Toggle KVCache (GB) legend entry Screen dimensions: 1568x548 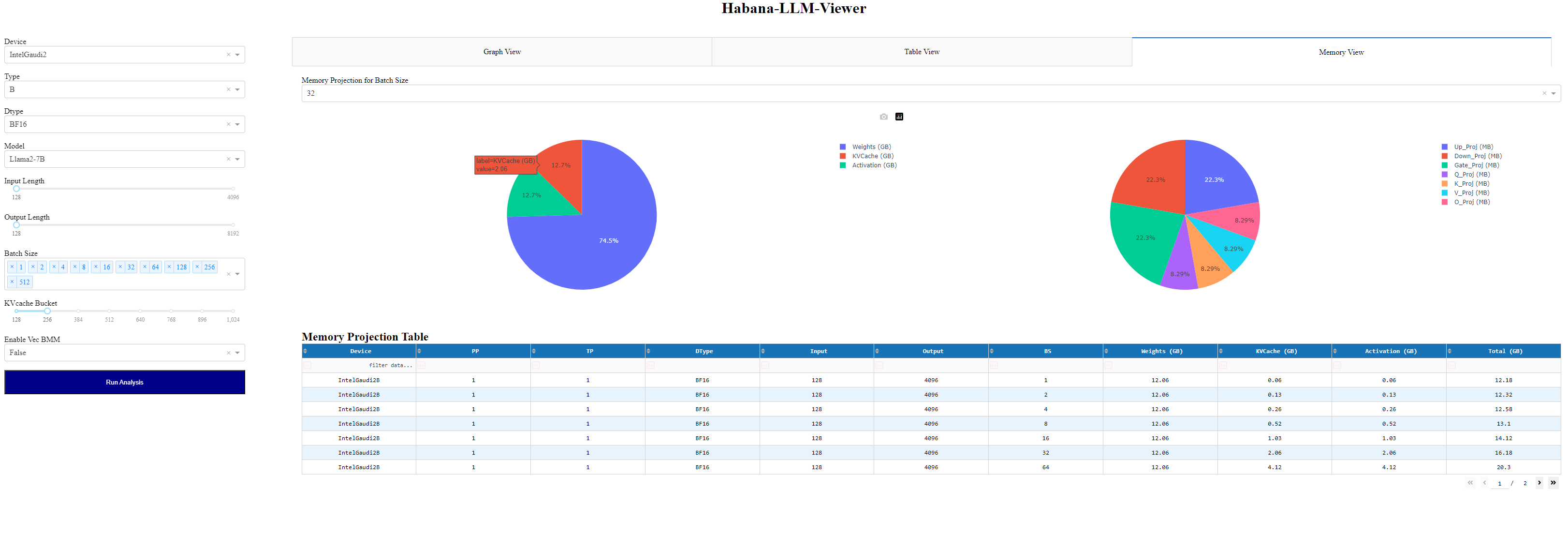[x=866, y=156]
